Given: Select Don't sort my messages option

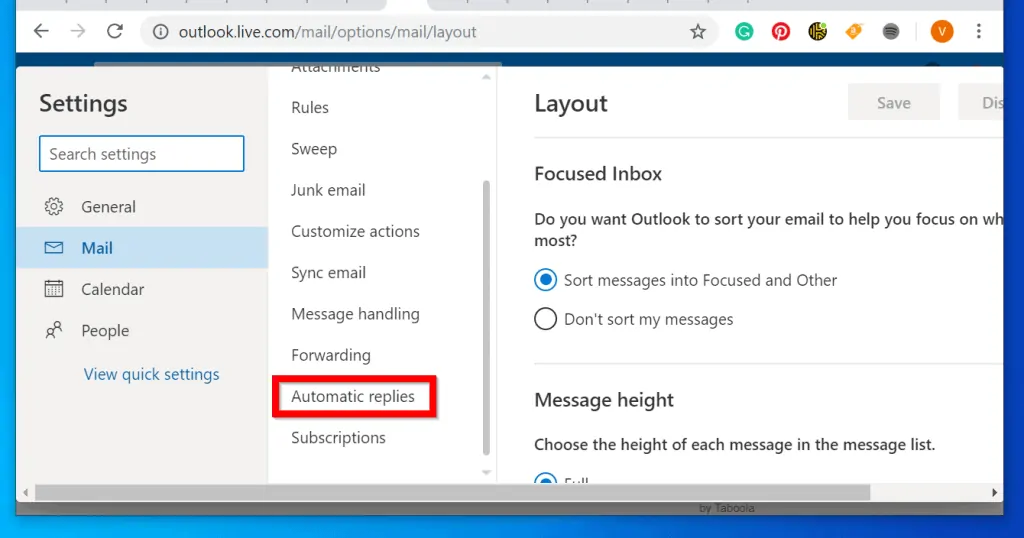Looking at the screenshot, I should (x=545, y=319).
